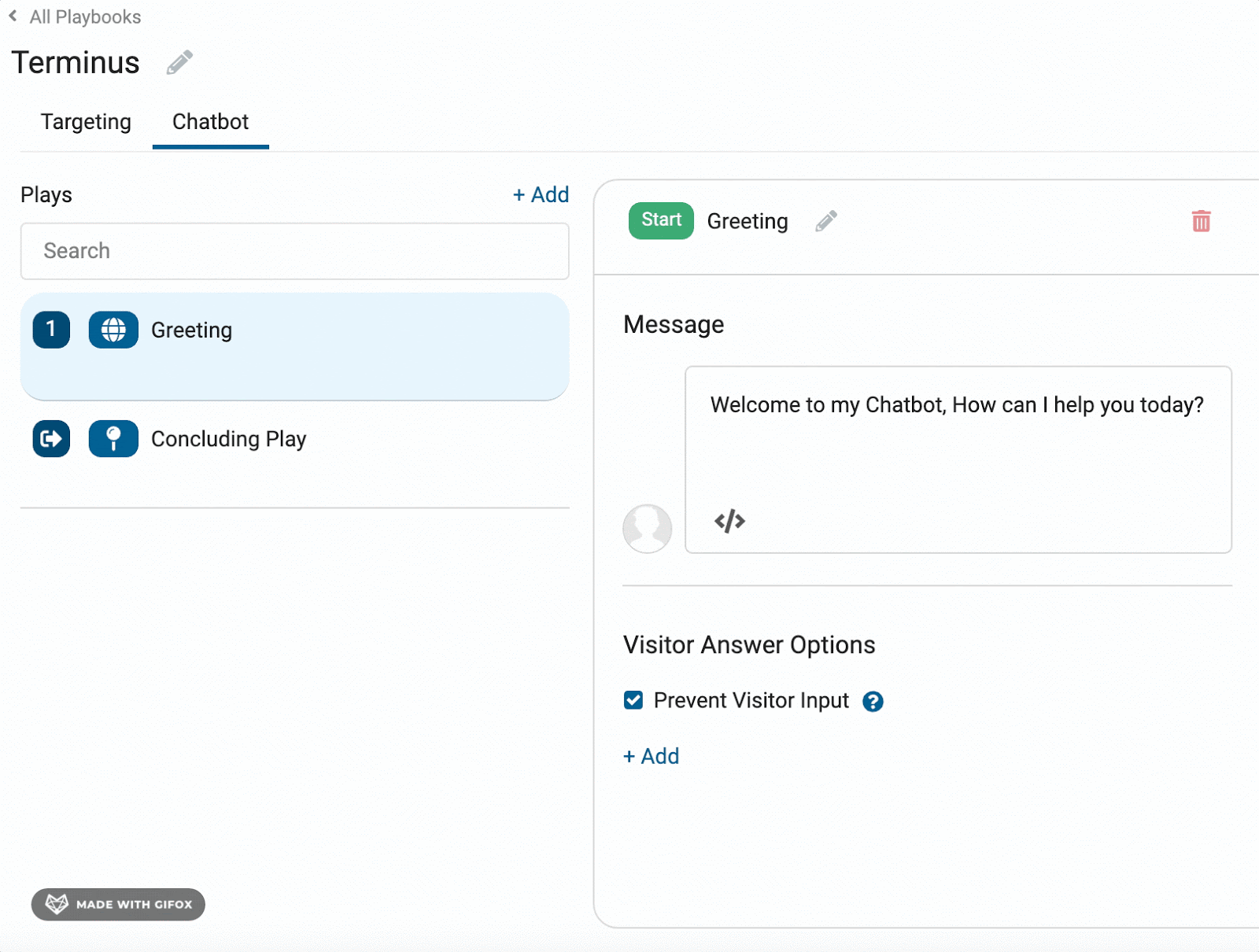Click the globe icon on Greeting play
The height and width of the screenshot is (952, 1259).
113,330
